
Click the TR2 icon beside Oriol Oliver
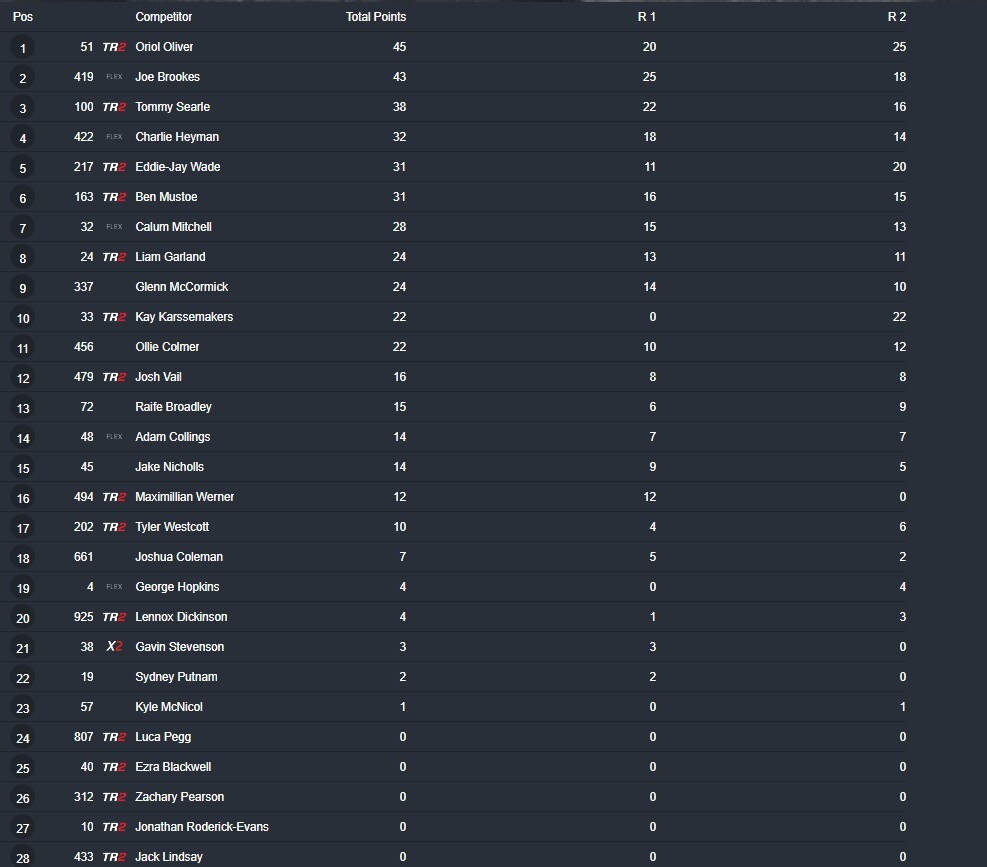coord(114,47)
